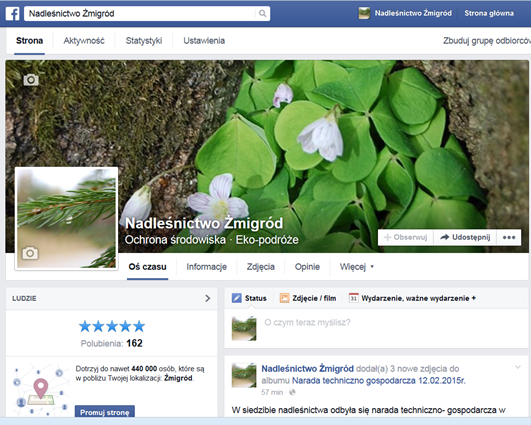Image resolution: width=531 pixels, height=425 pixels.
Task: Click the Status pencil icon
Action: [236, 298]
